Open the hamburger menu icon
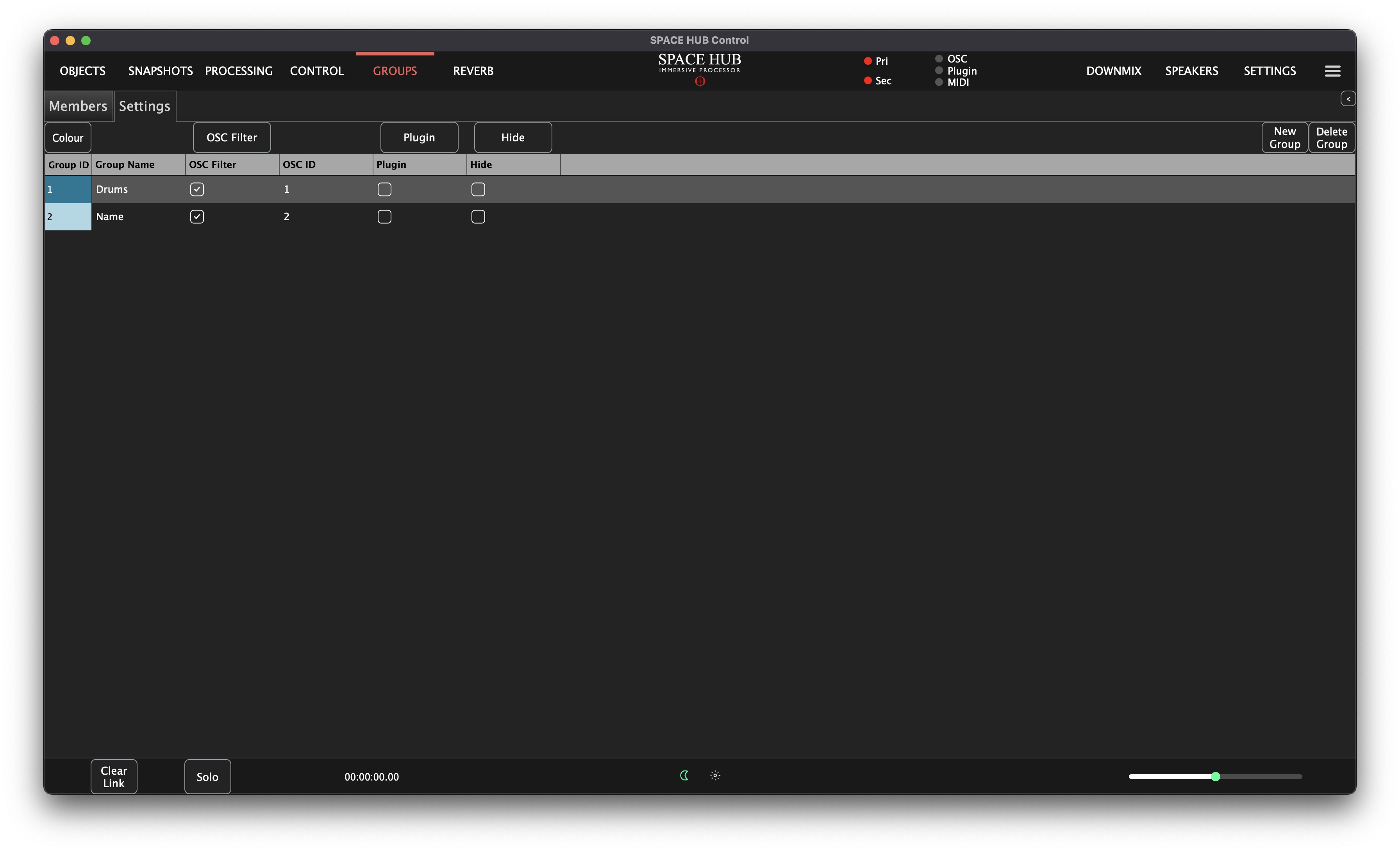The width and height of the screenshot is (1400, 852). coord(1332,71)
